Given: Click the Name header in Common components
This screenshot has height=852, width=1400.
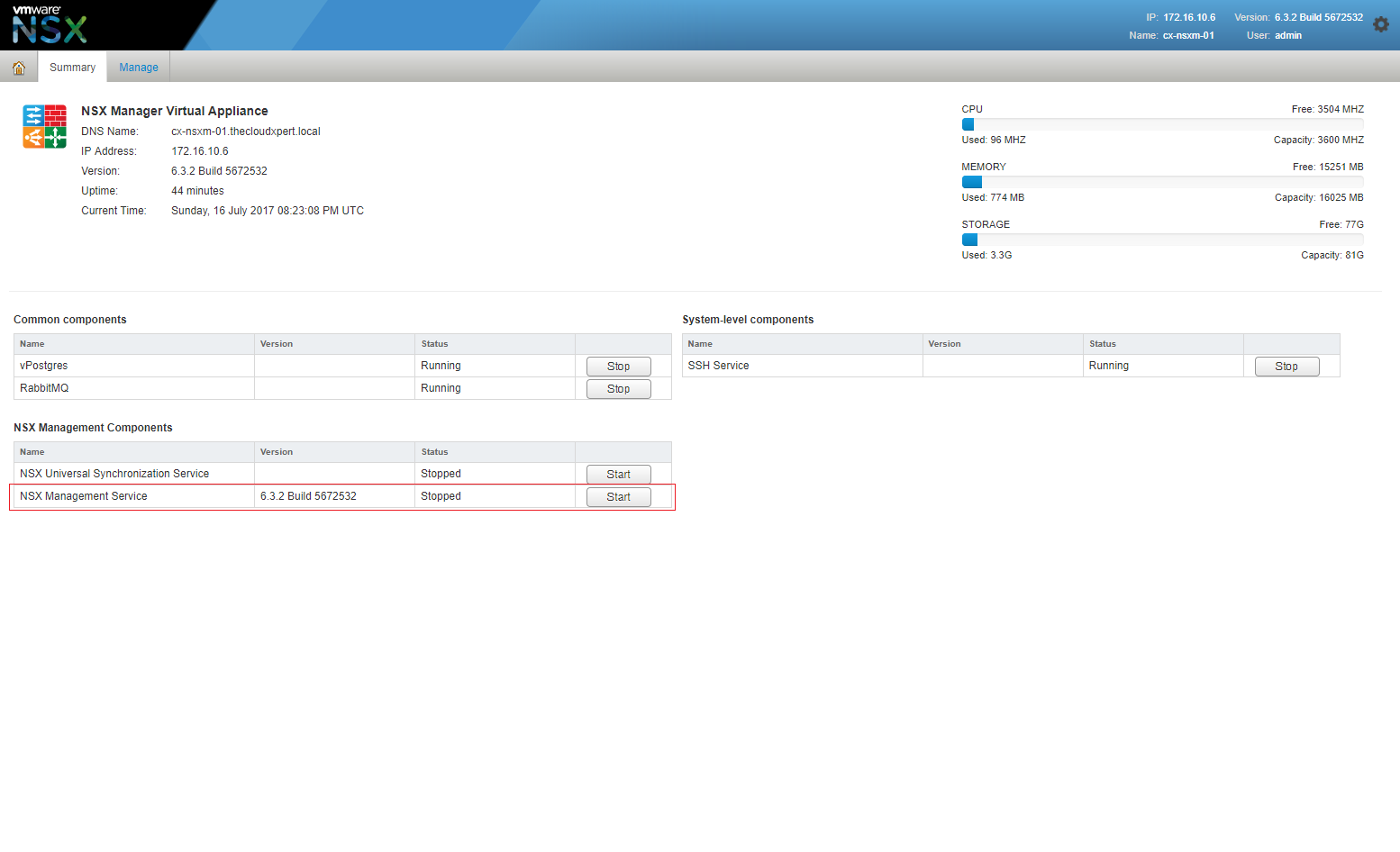Looking at the screenshot, I should tap(32, 344).
